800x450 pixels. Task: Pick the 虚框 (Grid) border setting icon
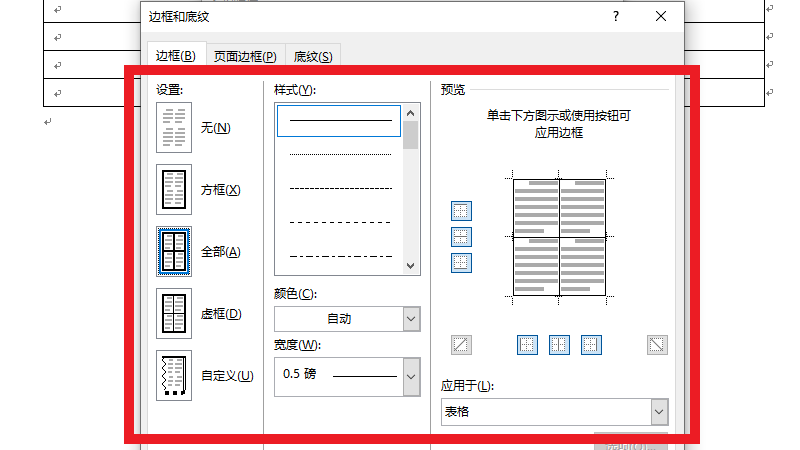(x=175, y=314)
